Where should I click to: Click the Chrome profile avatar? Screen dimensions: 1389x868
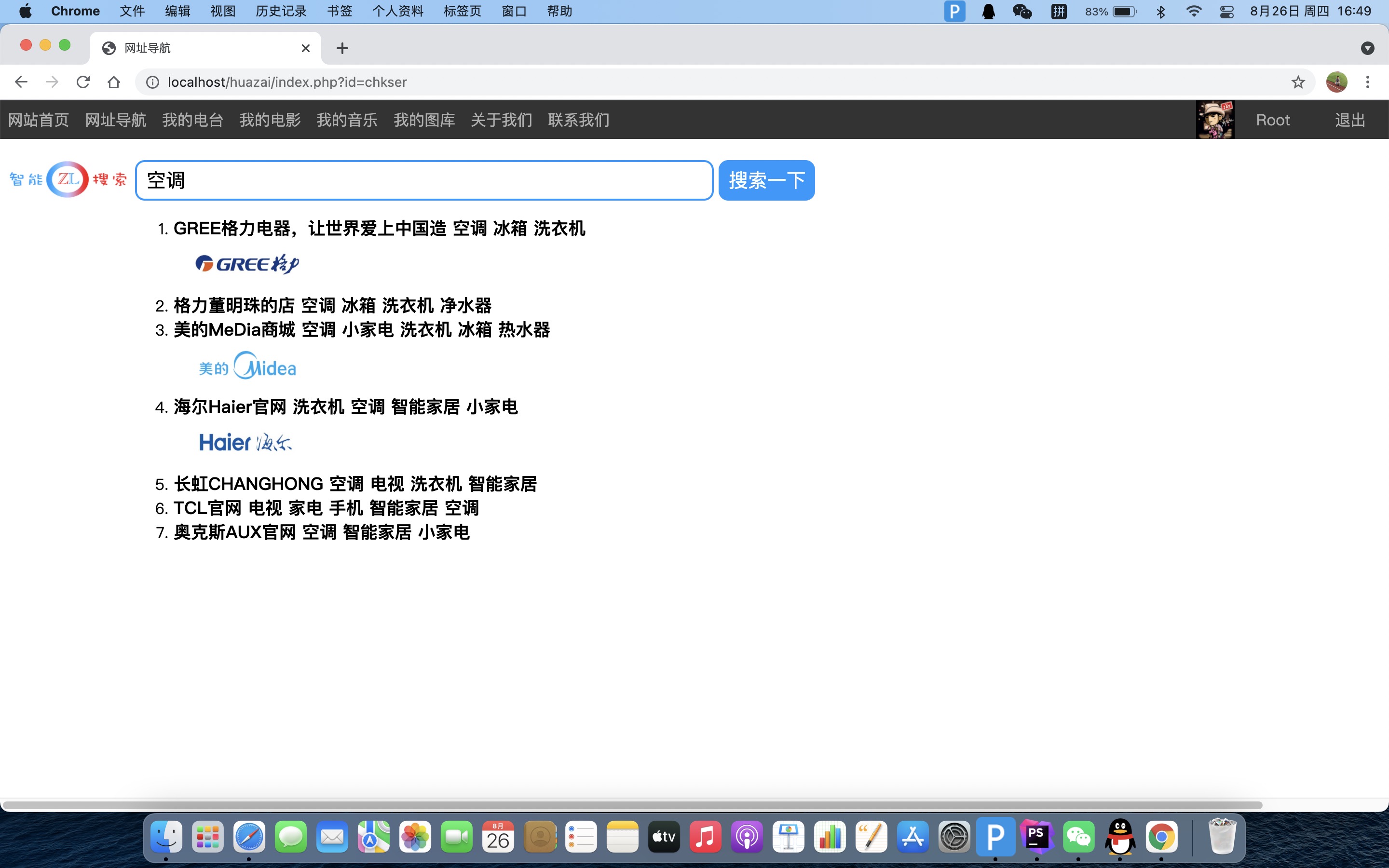[1336, 82]
